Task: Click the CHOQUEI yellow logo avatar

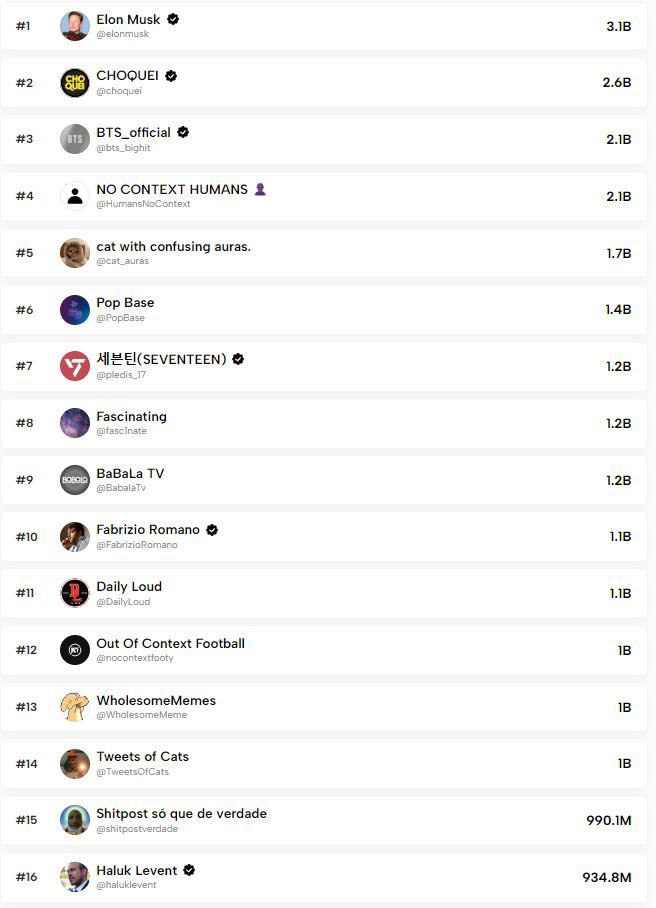Action: (x=75, y=82)
